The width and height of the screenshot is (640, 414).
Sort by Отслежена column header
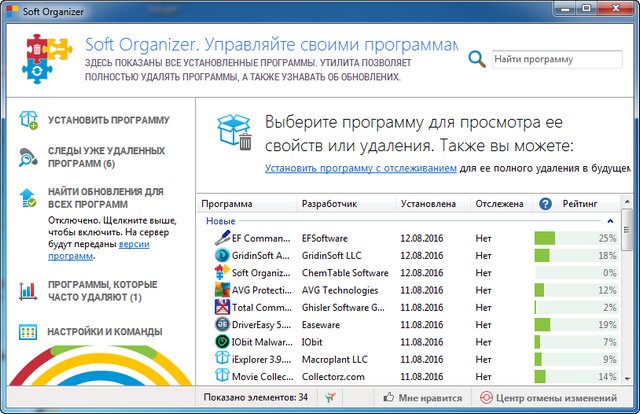pyautogui.click(x=499, y=203)
